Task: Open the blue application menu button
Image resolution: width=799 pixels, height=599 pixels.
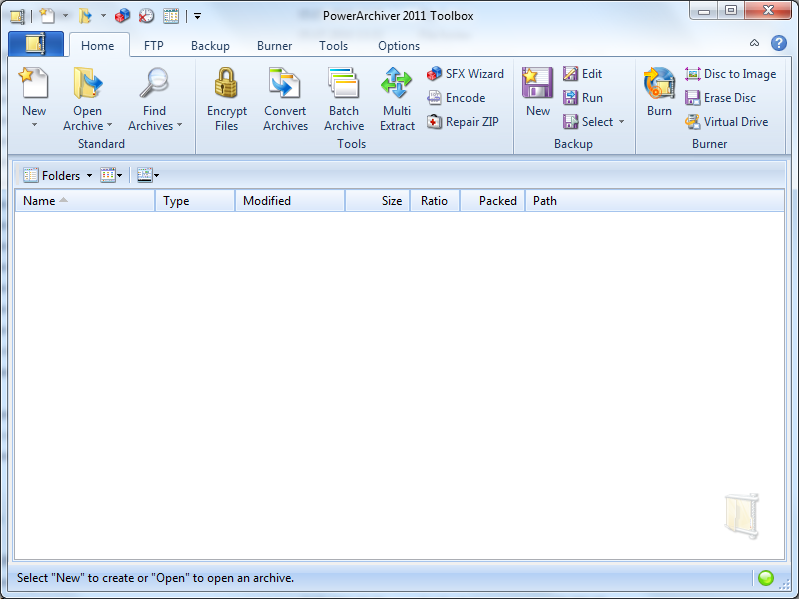Action: coord(36,44)
